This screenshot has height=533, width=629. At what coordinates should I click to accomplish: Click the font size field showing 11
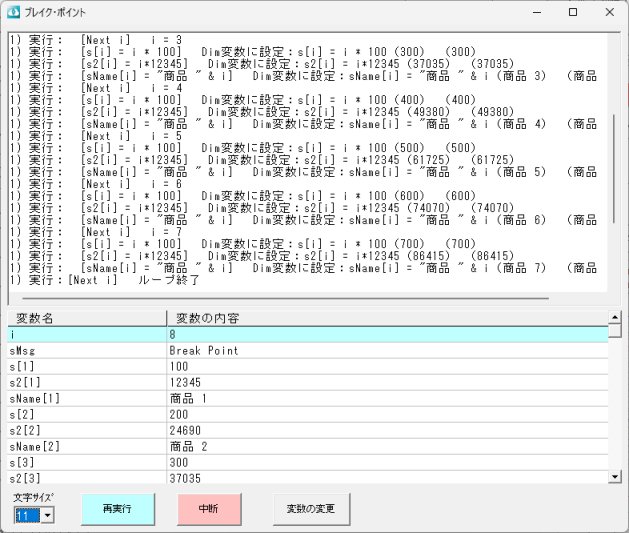[x=27, y=515]
